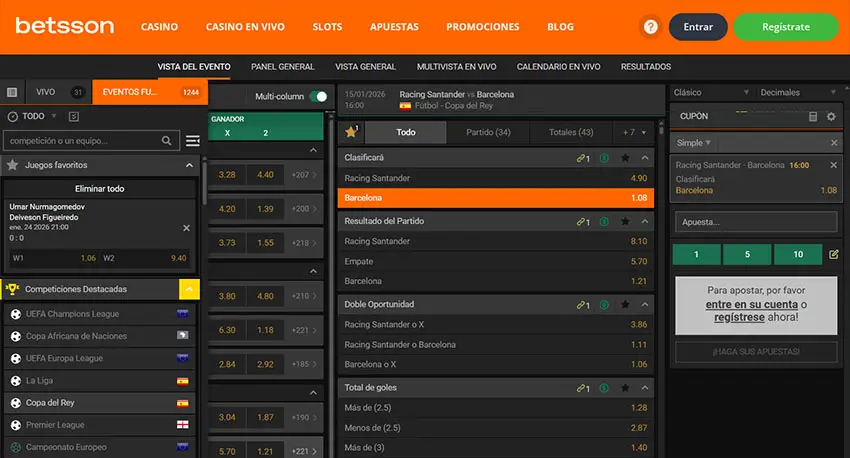
Task: Remove the Umar Nurmagomedov favorite with X
Action: [x=186, y=228]
